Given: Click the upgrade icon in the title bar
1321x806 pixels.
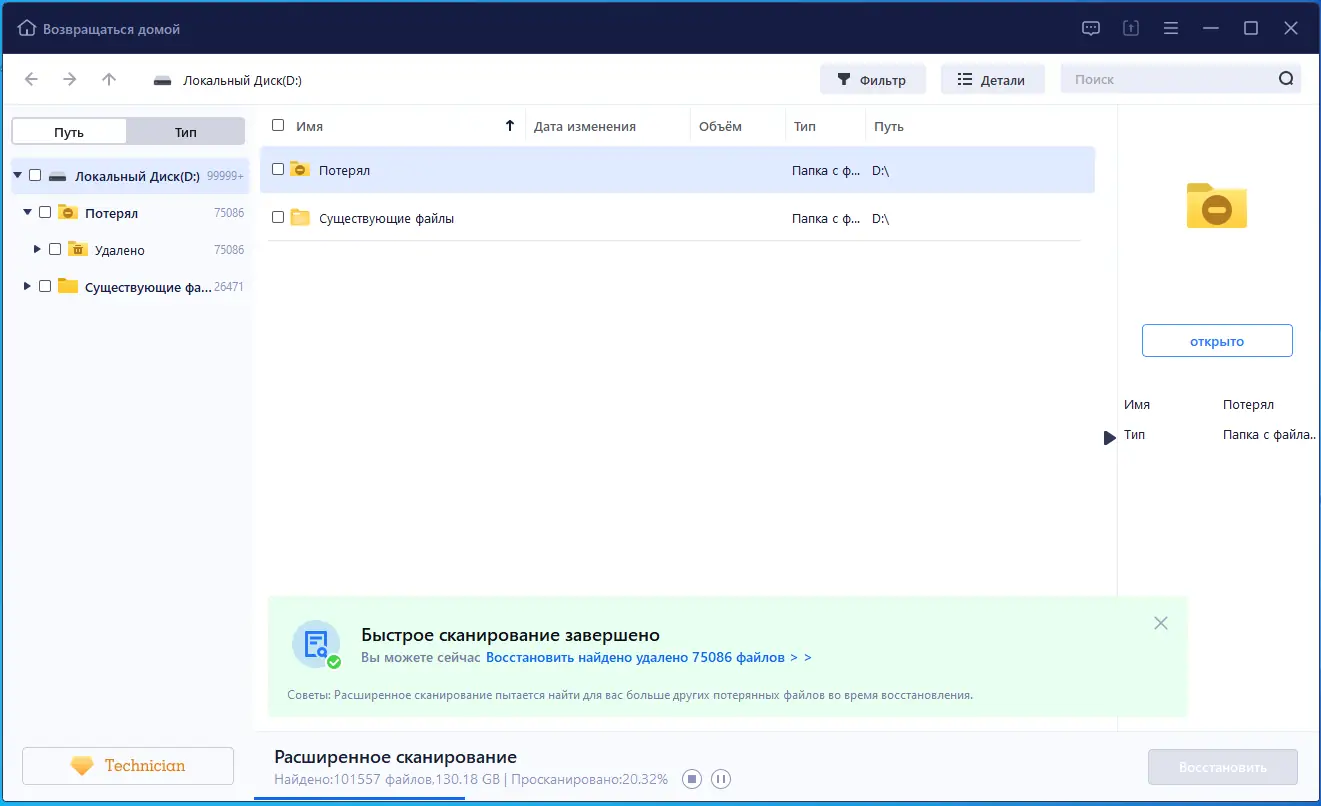Looking at the screenshot, I should click(1131, 28).
